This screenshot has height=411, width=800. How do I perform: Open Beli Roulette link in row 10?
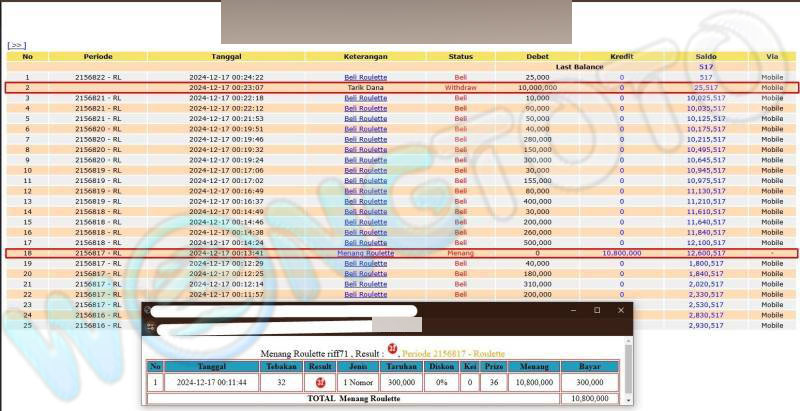pyautogui.click(x=365, y=170)
